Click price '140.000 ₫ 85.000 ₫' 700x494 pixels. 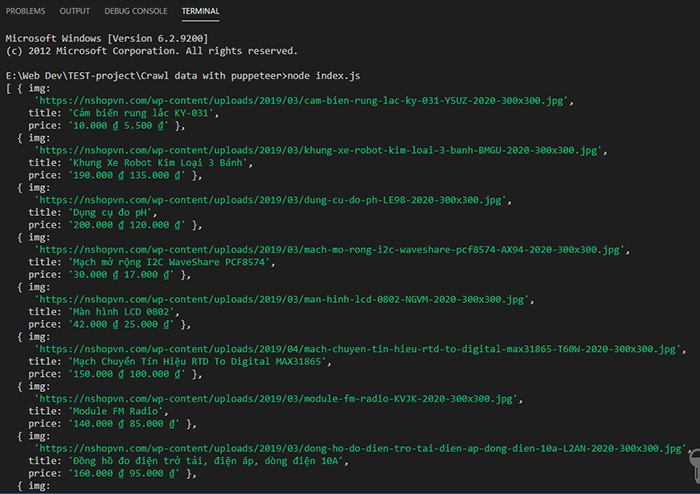pyautogui.click(x=124, y=423)
